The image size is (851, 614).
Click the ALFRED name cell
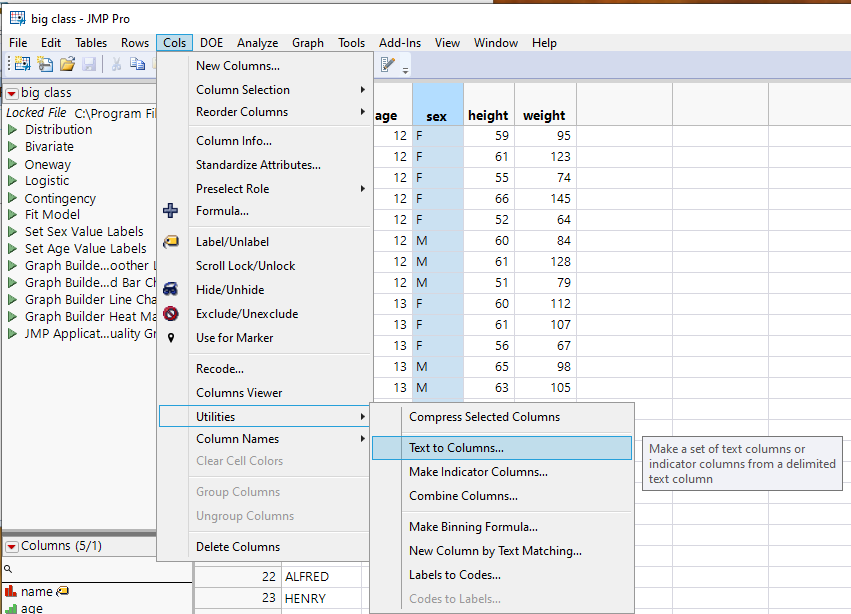[321, 577]
